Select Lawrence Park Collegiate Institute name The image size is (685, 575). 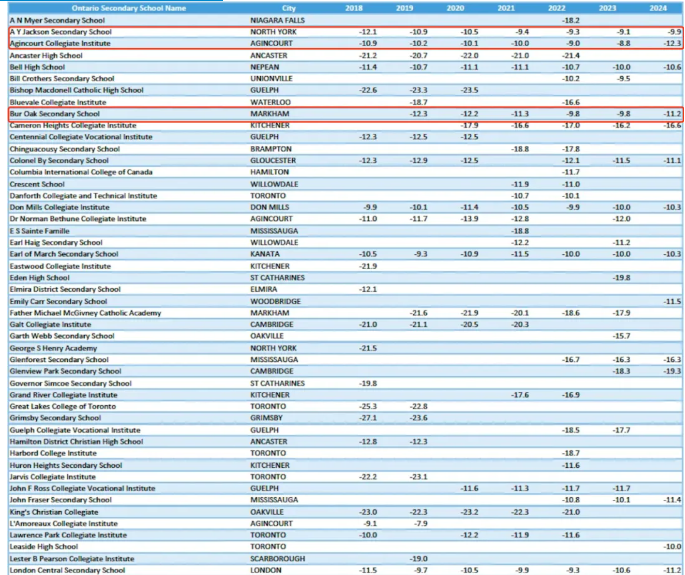tap(68, 535)
